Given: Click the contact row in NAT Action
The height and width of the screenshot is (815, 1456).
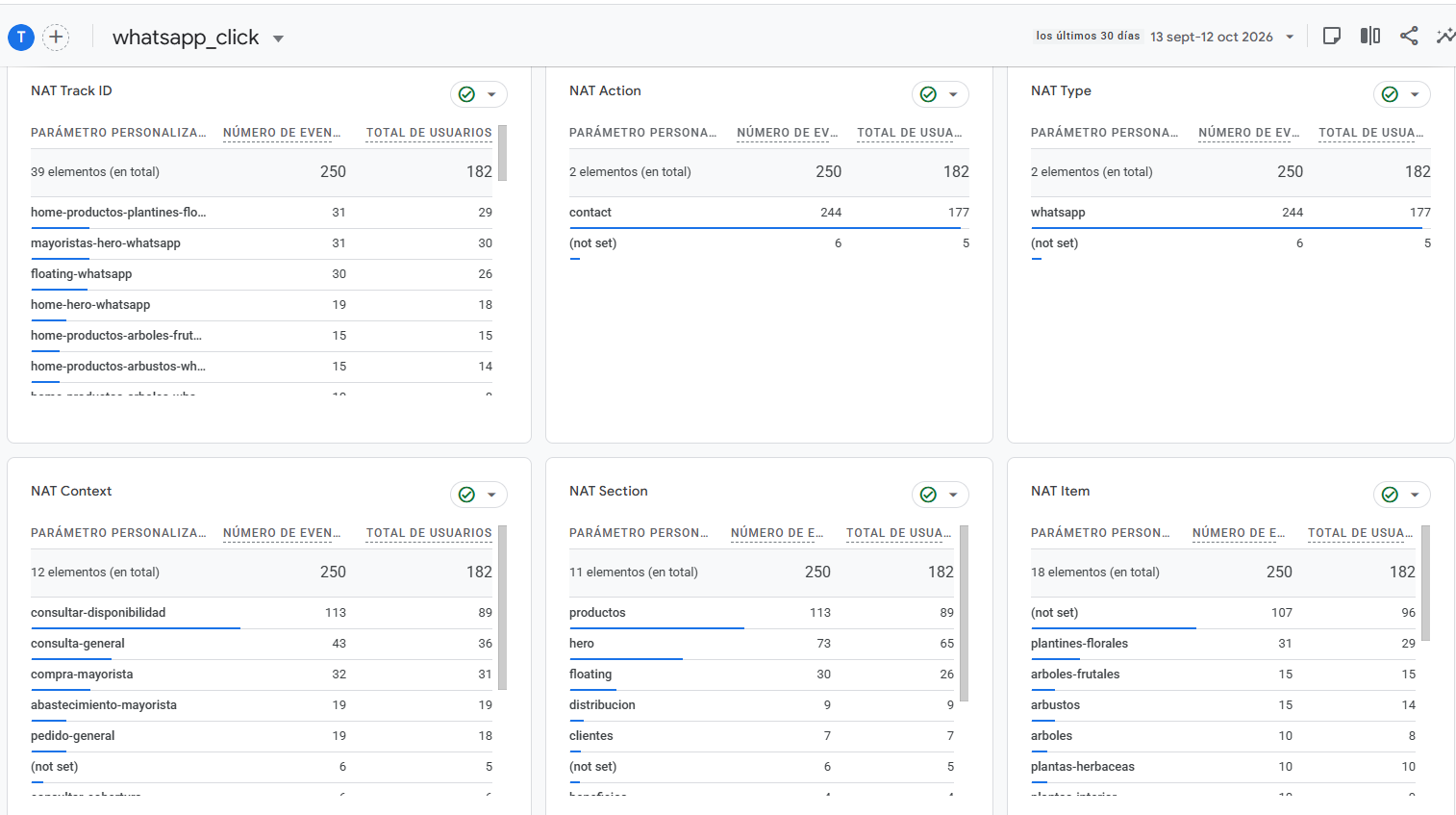Looking at the screenshot, I should 769,213.
